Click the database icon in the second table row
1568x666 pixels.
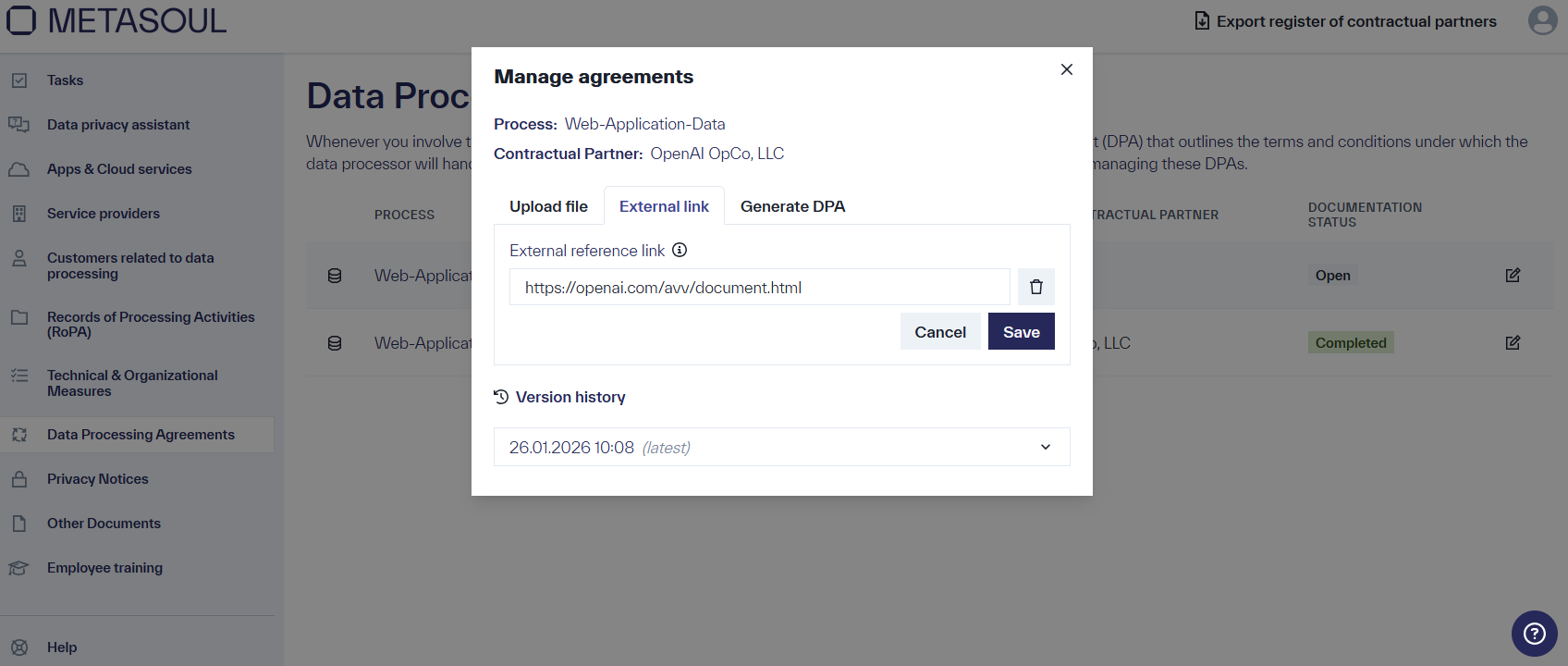point(334,342)
